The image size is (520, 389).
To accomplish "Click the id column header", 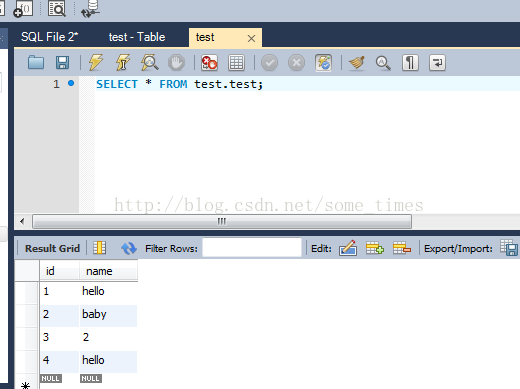I will [x=60, y=271].
